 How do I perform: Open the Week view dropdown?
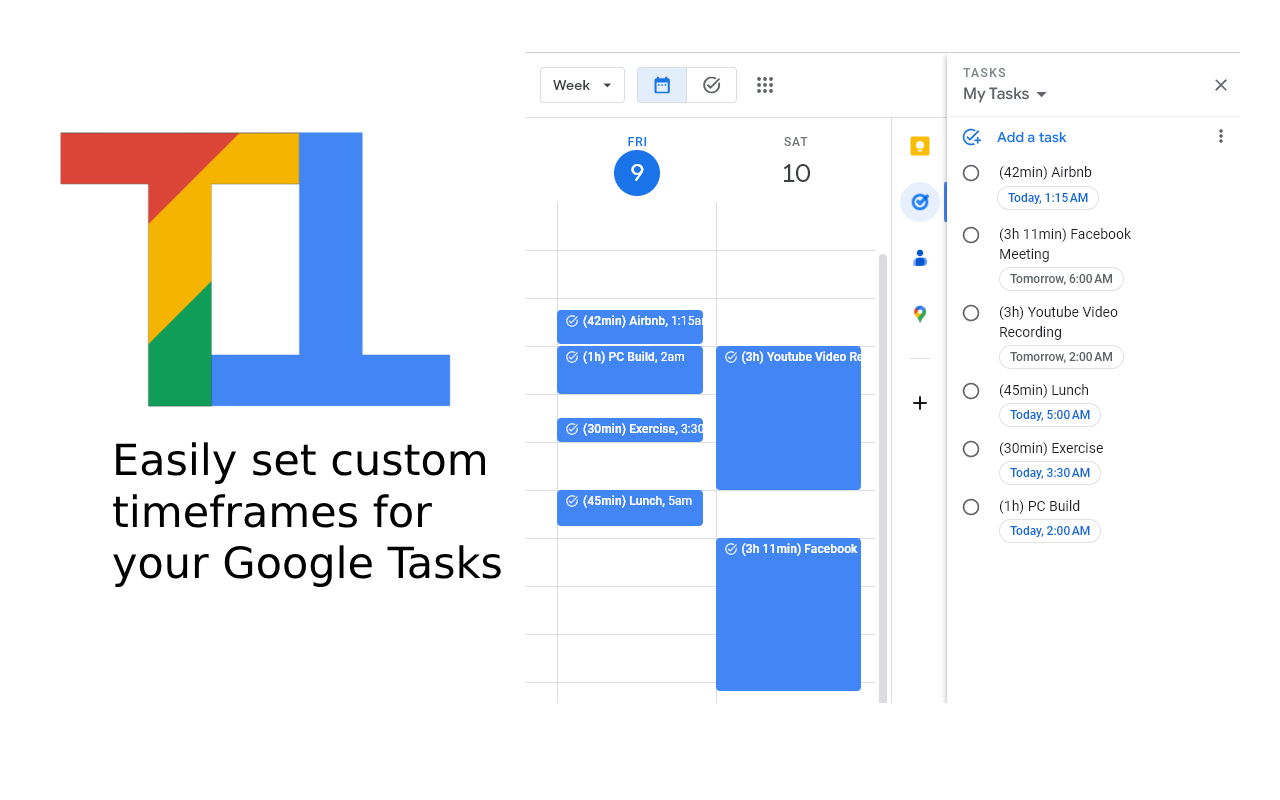(582, 85)
